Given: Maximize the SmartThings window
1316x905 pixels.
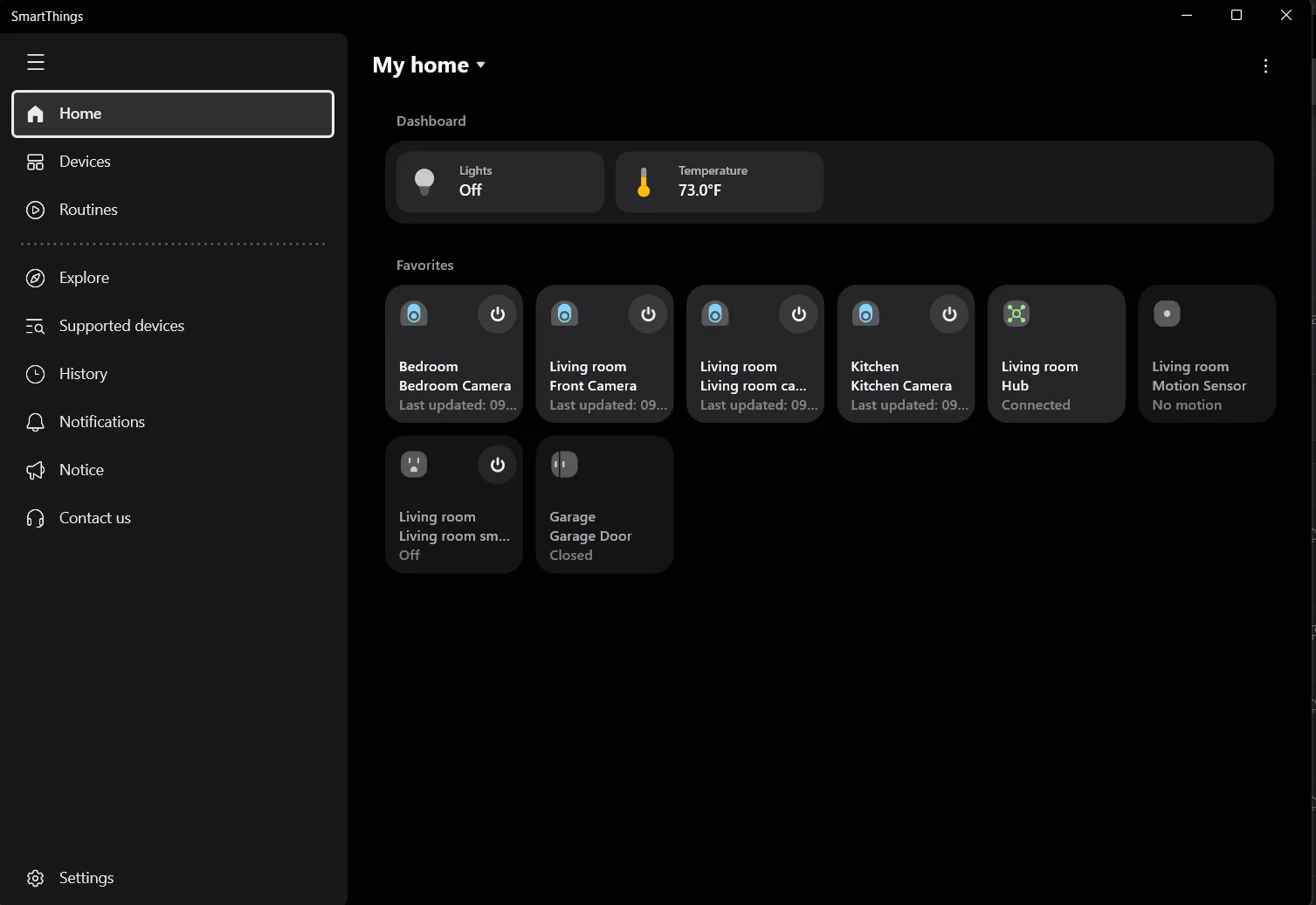Looking at the screenshot, I should 1237,15.
